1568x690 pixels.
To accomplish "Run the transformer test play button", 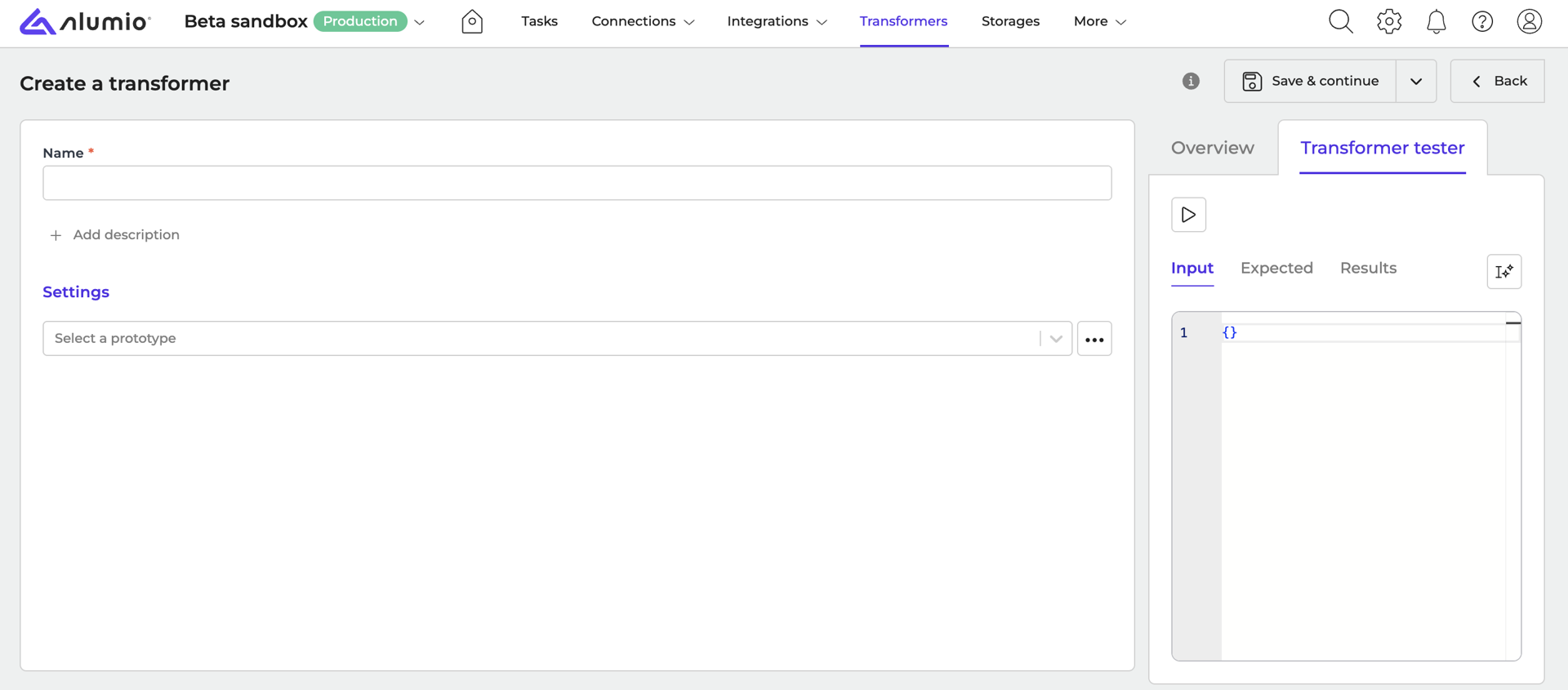I will point(1188,215).
